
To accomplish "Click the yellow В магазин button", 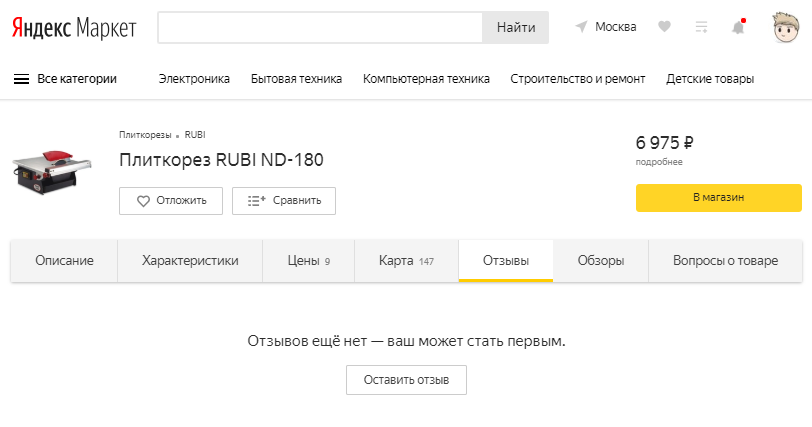I will [719, 198].
